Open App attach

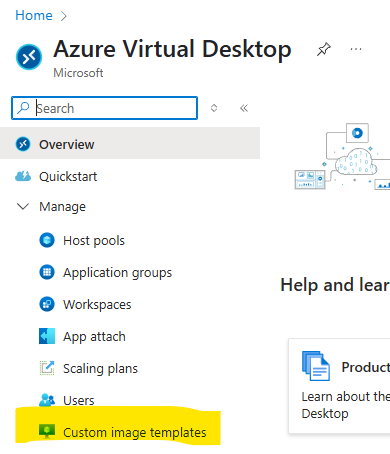94,337
